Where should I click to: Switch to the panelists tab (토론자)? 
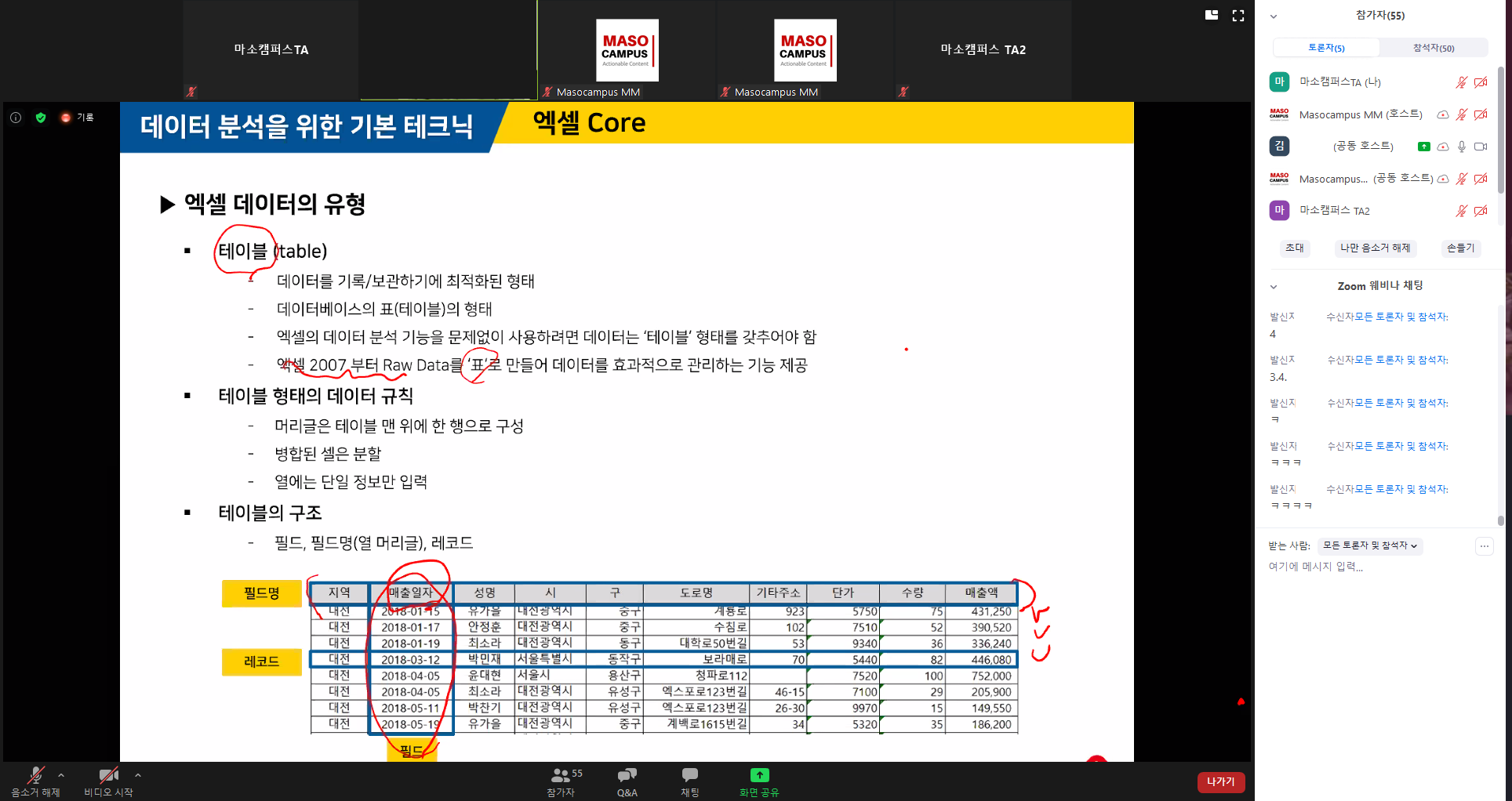[1326, 48]
